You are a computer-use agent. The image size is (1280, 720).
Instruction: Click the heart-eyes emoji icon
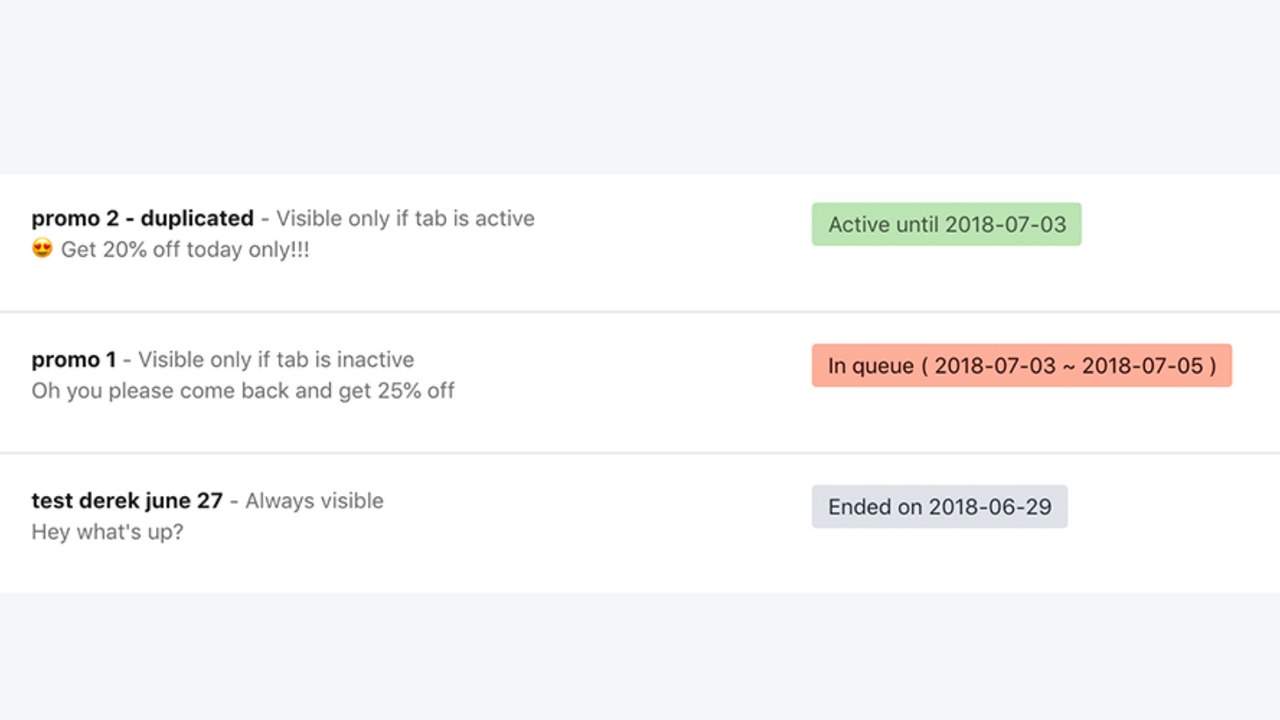pos(42,249)
